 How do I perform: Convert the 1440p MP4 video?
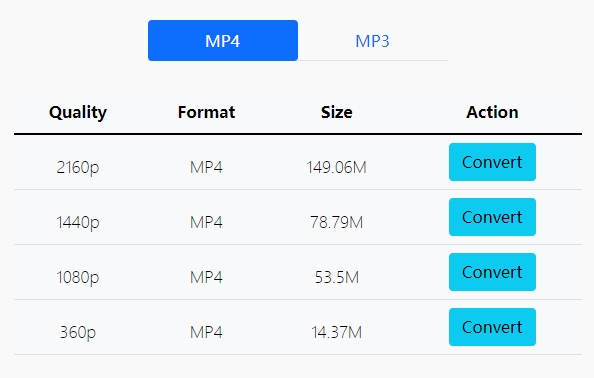[x=492, y=217]
